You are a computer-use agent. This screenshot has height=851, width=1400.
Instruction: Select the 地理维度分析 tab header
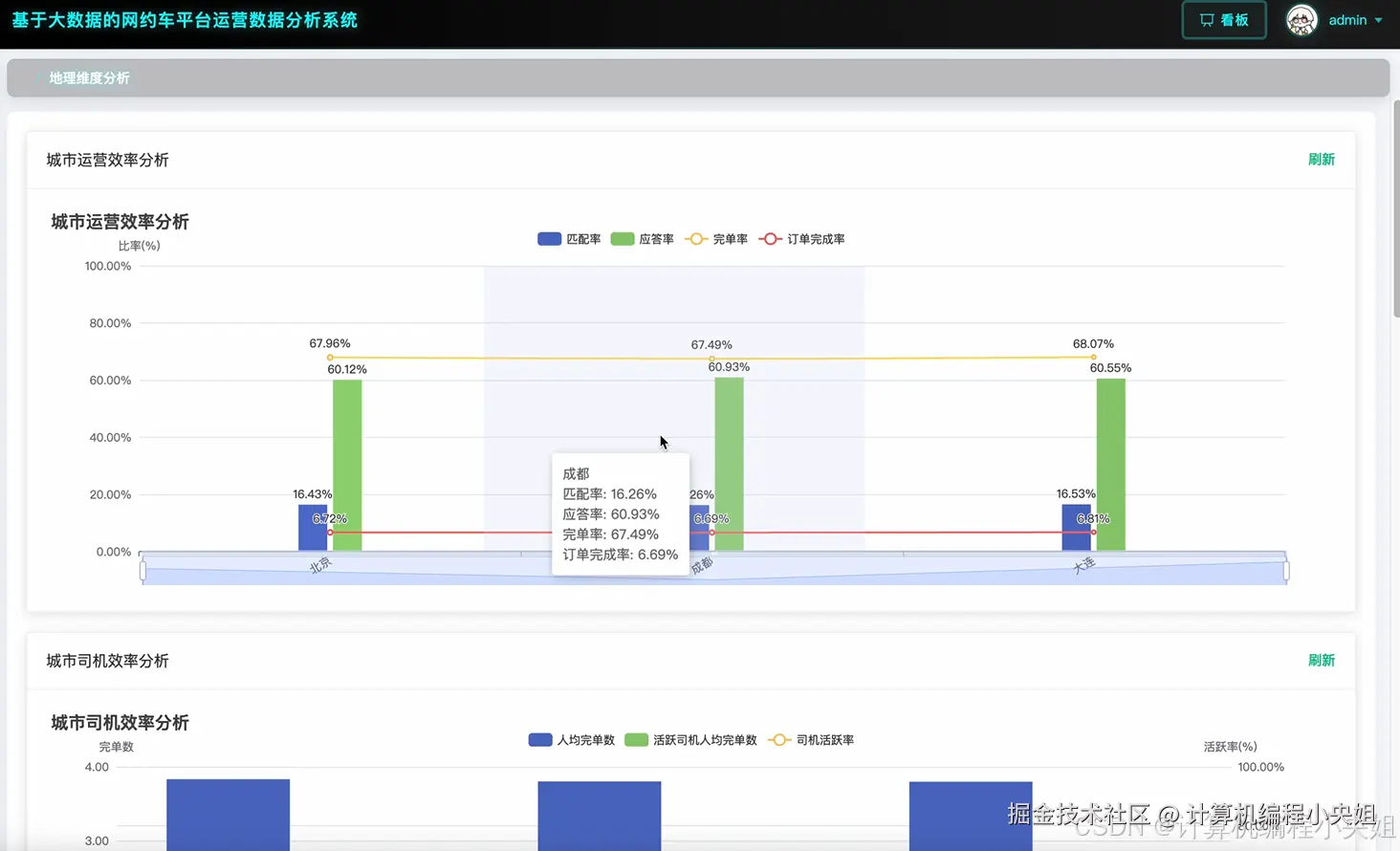(89, 78)
